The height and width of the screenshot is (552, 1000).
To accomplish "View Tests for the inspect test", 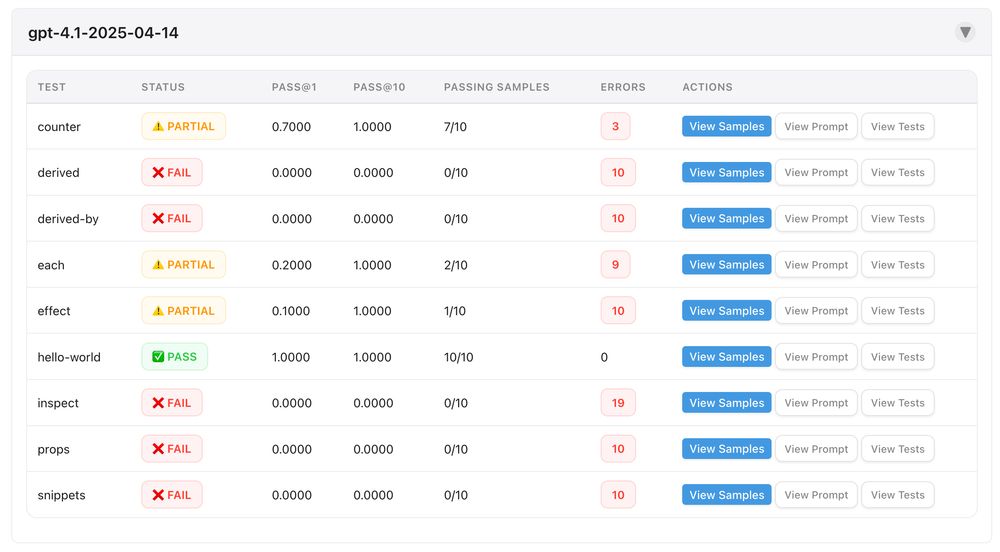I will point(897,402).
